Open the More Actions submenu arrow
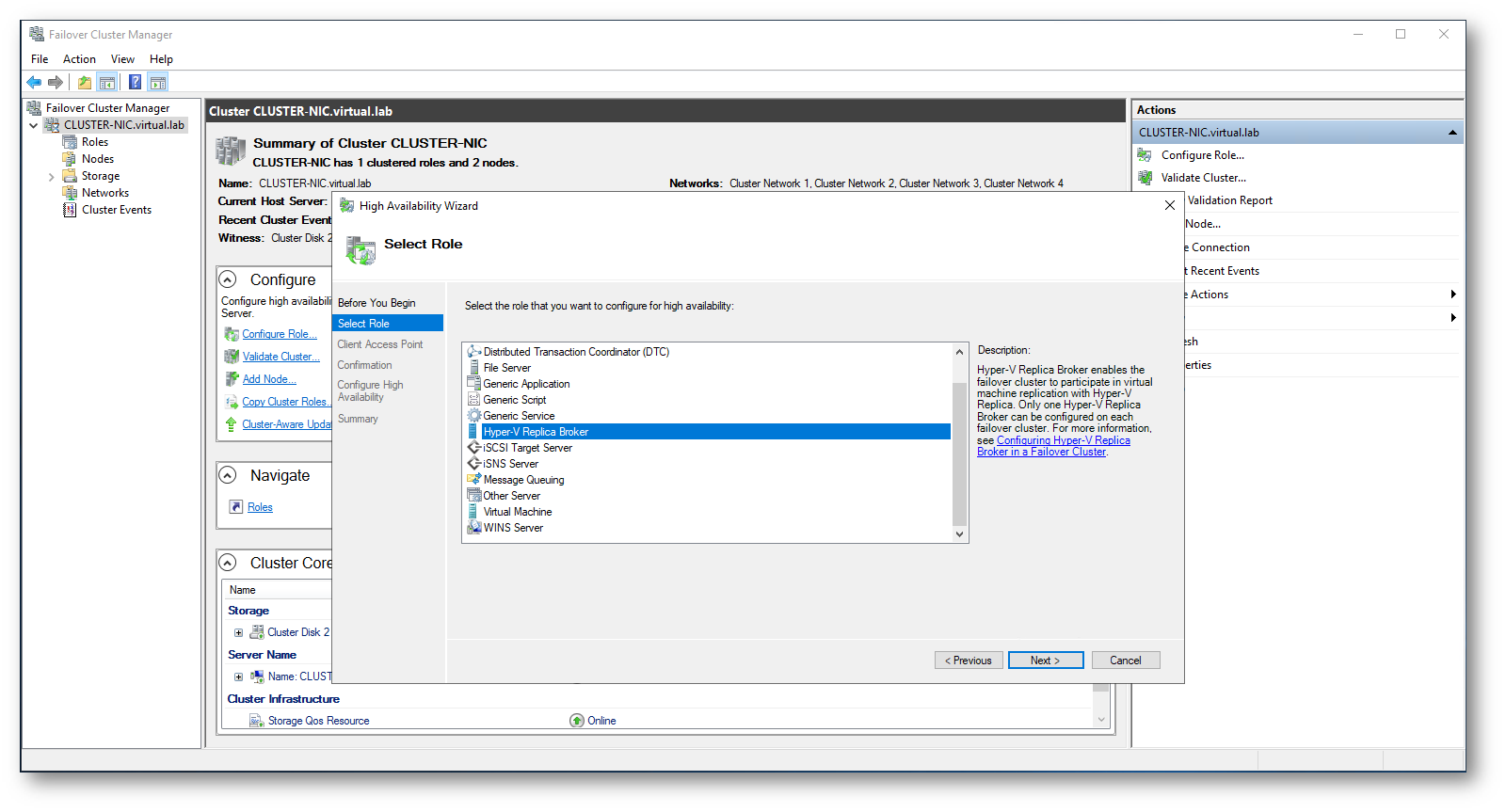1506x812 pixels. [x=1453, y=295]
